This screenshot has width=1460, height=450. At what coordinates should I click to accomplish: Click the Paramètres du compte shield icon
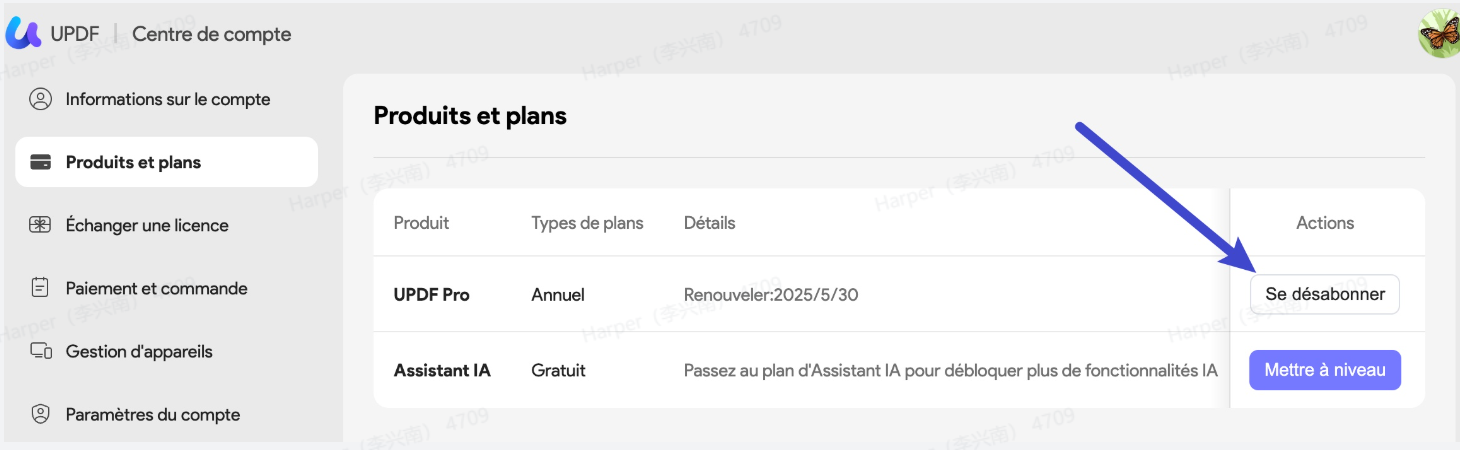pos(40,414)
